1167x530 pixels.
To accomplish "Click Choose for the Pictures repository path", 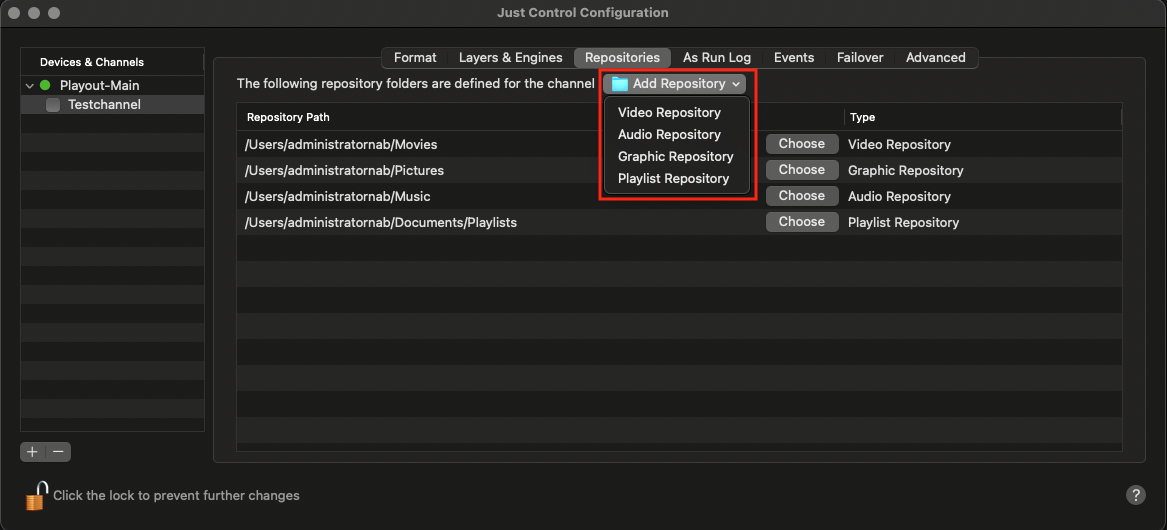I will pos(802,170).
